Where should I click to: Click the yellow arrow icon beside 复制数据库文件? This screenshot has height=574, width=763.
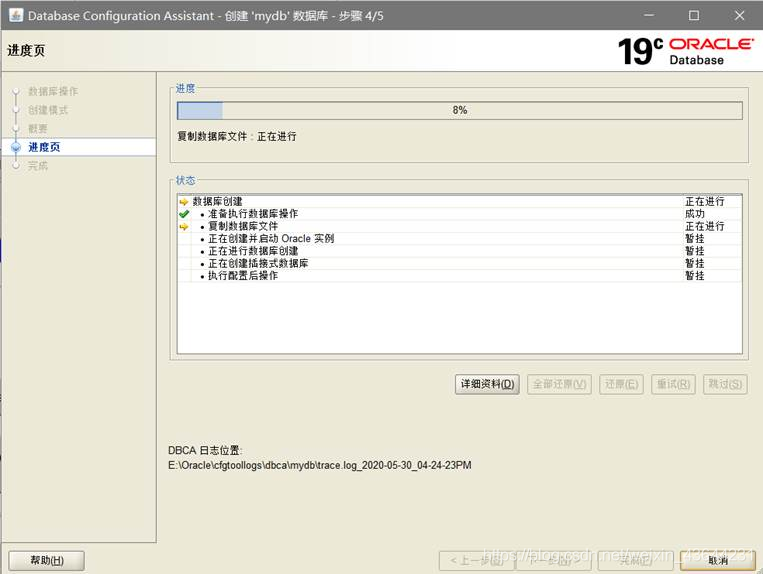[x=183, y=227]
